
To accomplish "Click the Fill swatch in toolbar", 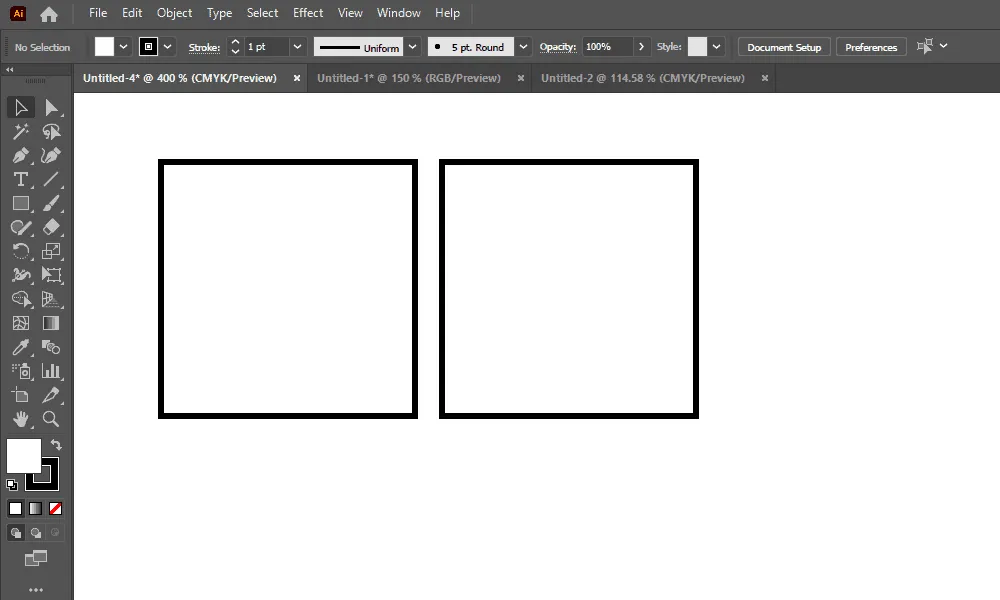I will [24, 455].
